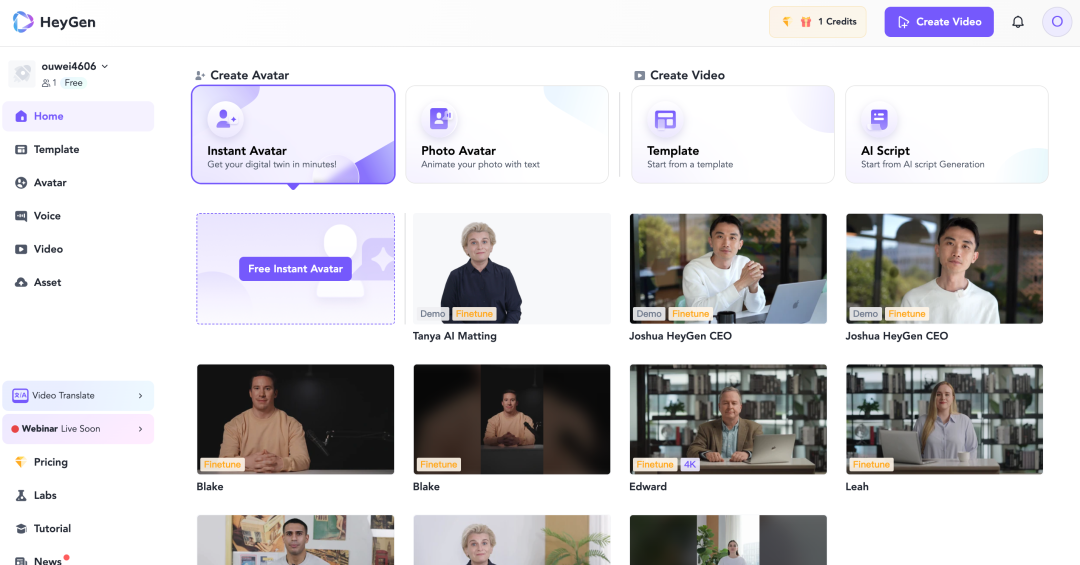Click the Demo badge on Tanya AI Matting
This screenshot has width=1080, height=565.
point(433,314)
